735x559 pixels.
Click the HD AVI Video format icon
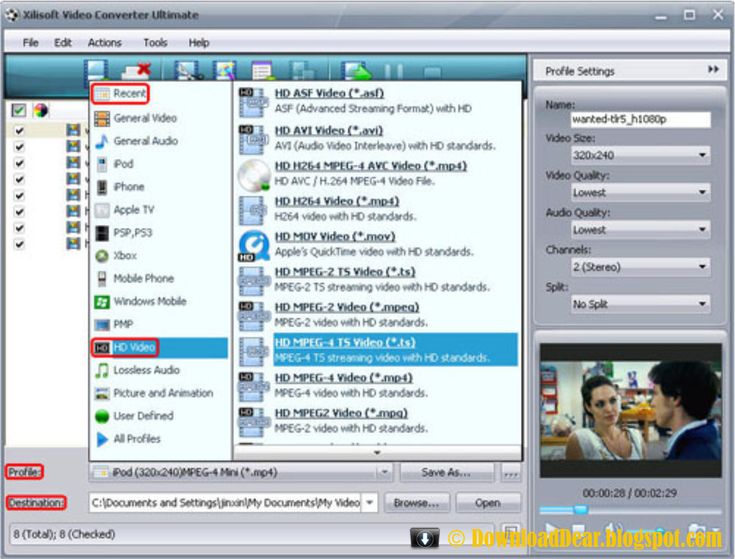[x=254, y=139]
